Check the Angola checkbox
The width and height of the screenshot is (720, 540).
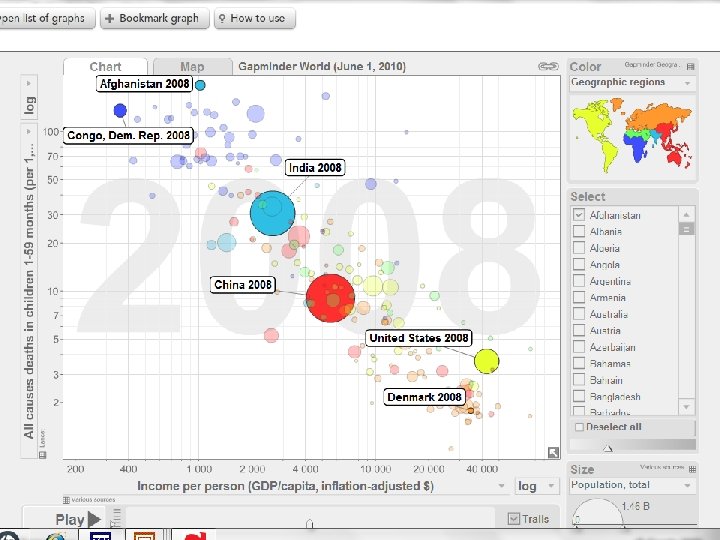pyautogui.click(x=579, y=264)
